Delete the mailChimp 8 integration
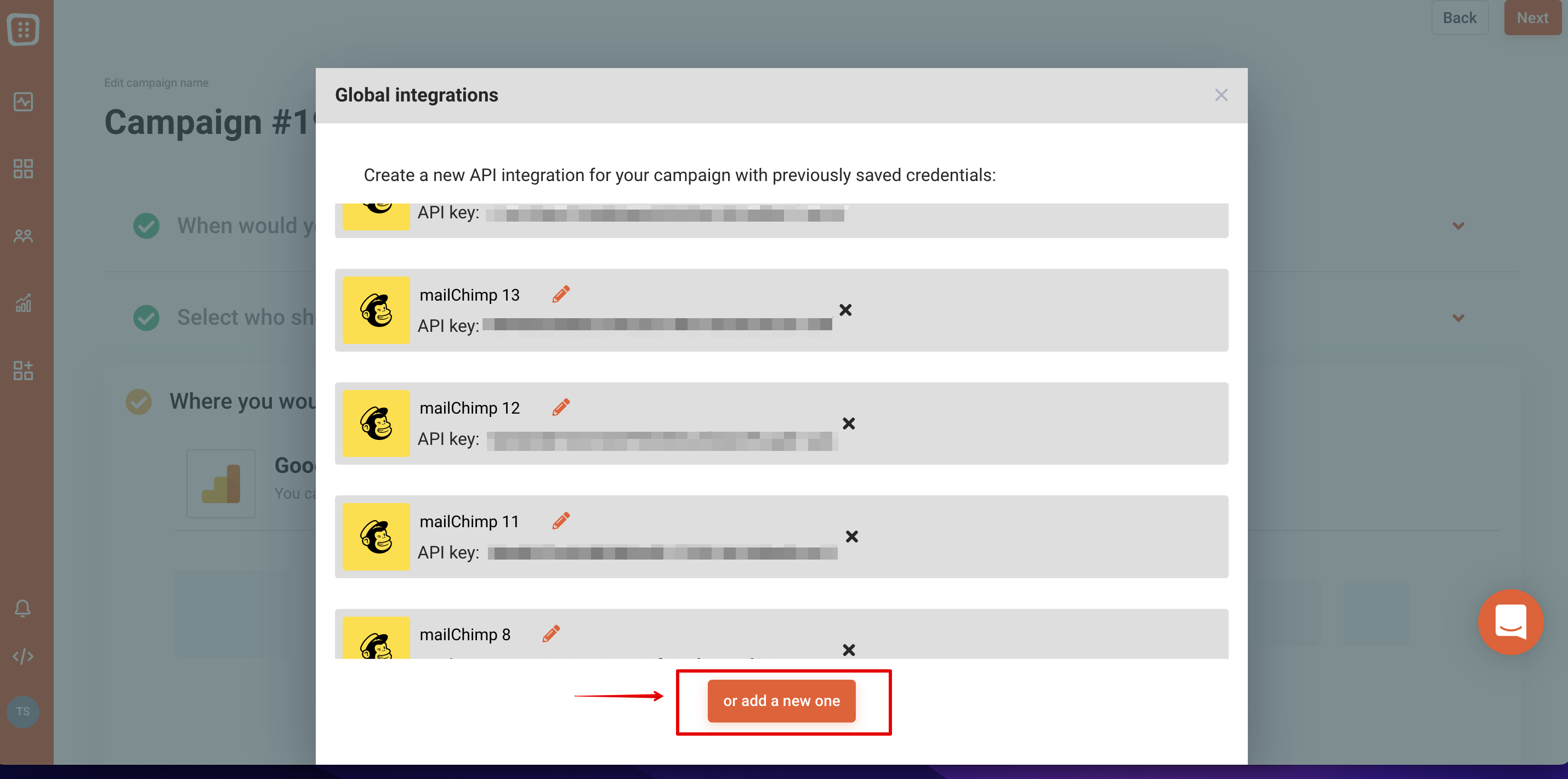1568x779 pixels. point(849,650)
